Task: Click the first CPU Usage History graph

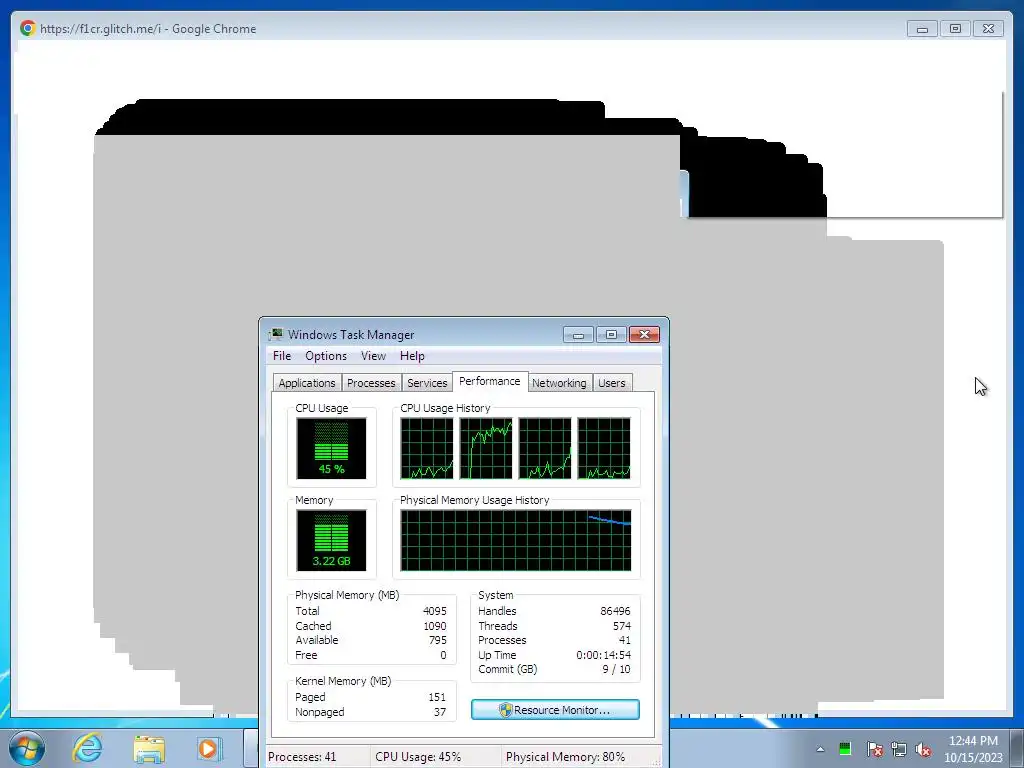Action: click(426, 449)
